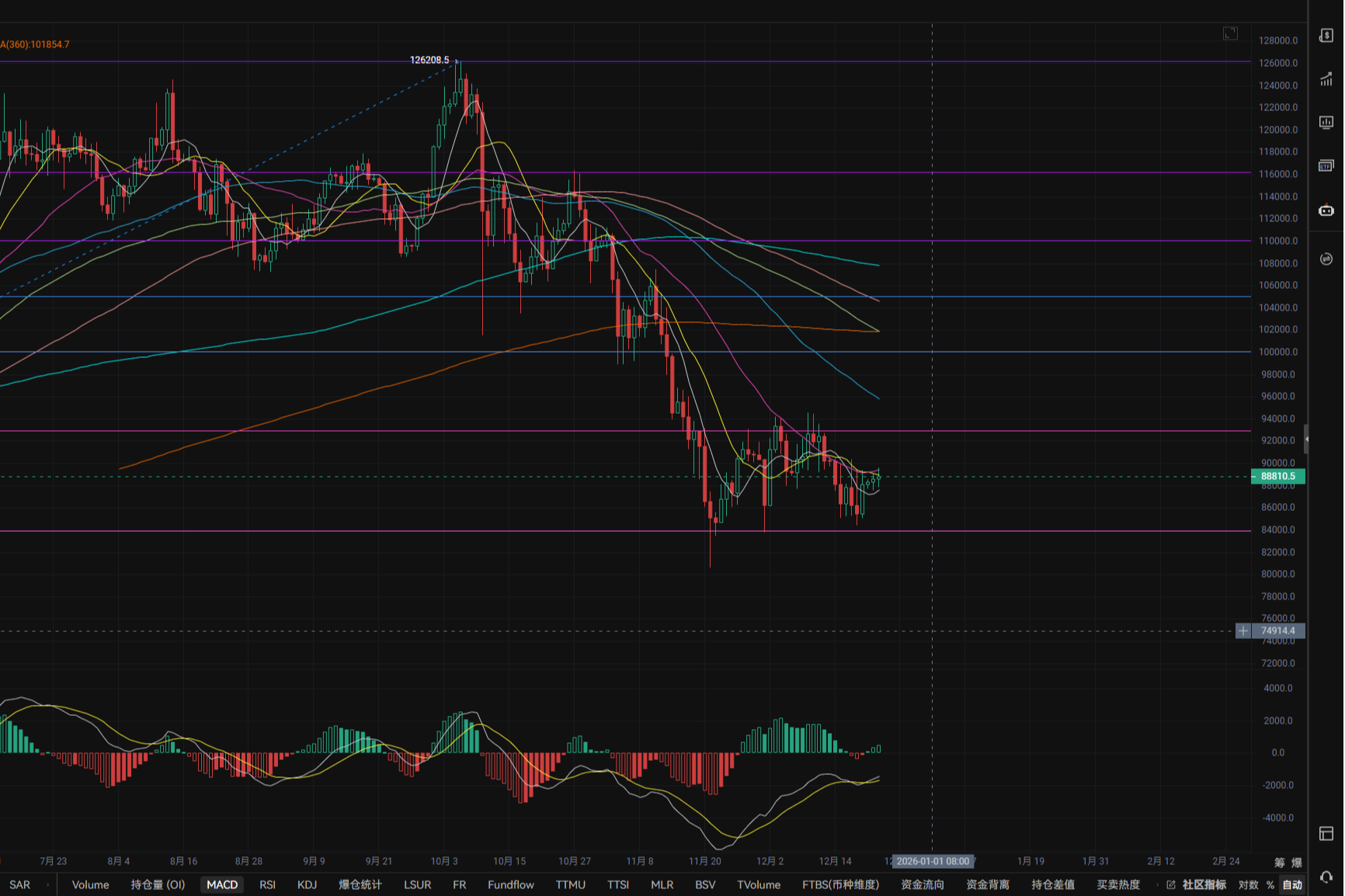Click the rising bar chart sidebar icon
This screenshot has width=1345, height=896.
point(1326,79)
